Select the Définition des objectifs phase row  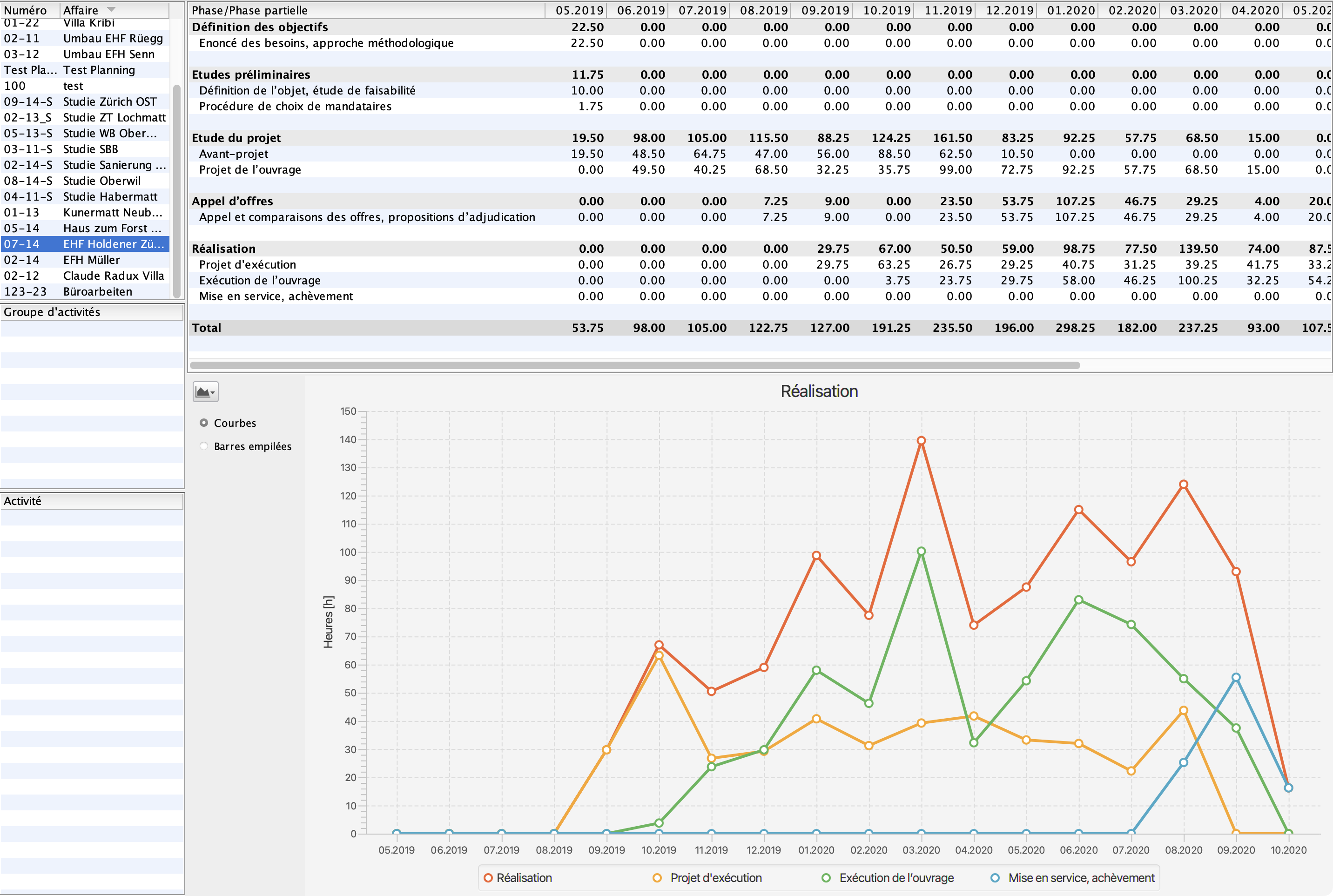tap(761, 27)
